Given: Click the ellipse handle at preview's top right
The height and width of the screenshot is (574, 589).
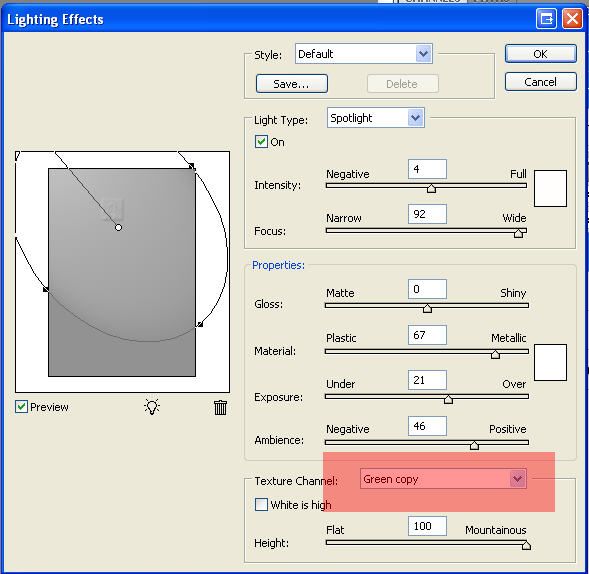Looking at the screenshot, I should pos(191,165).
